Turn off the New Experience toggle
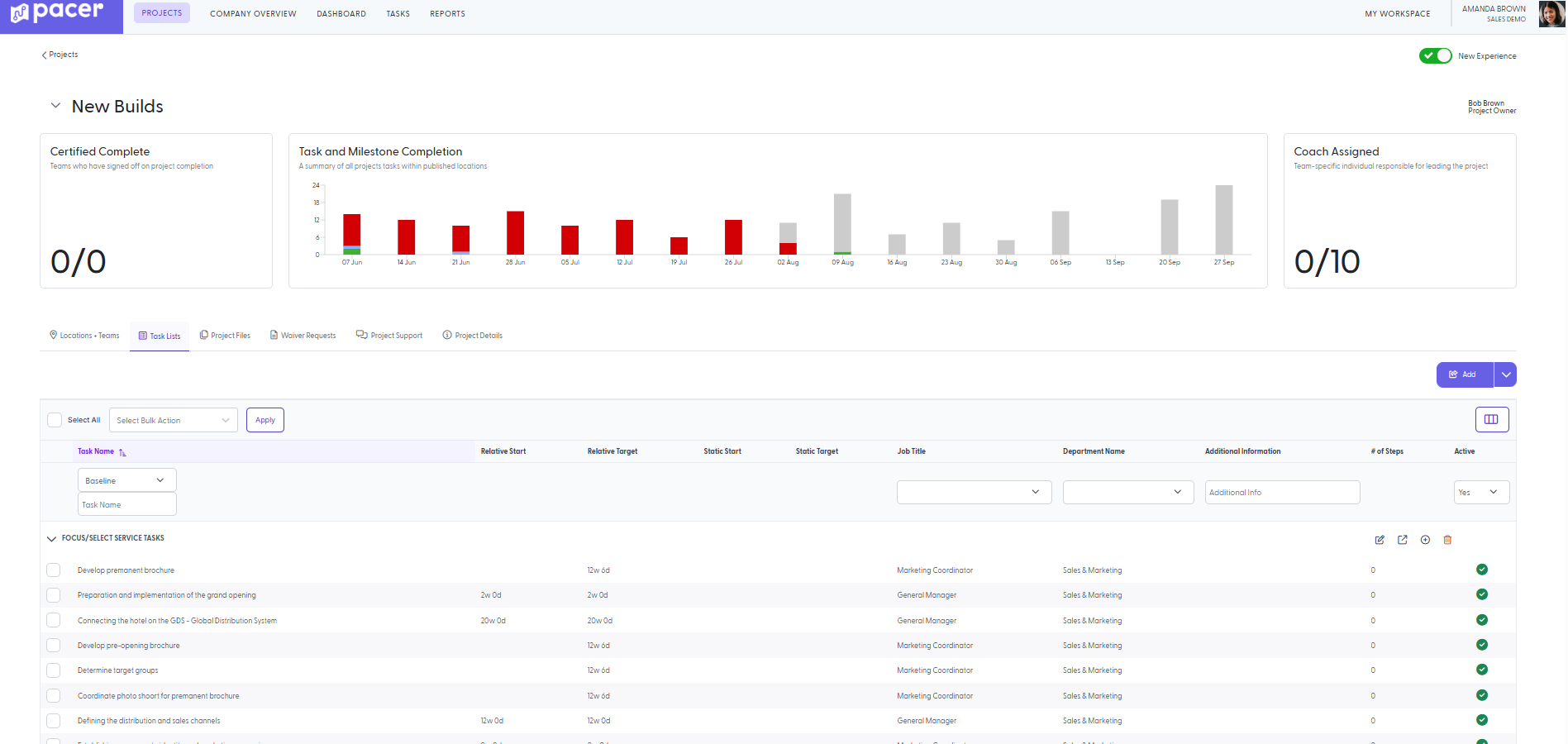1568x744 pixels. point(1436,55)
